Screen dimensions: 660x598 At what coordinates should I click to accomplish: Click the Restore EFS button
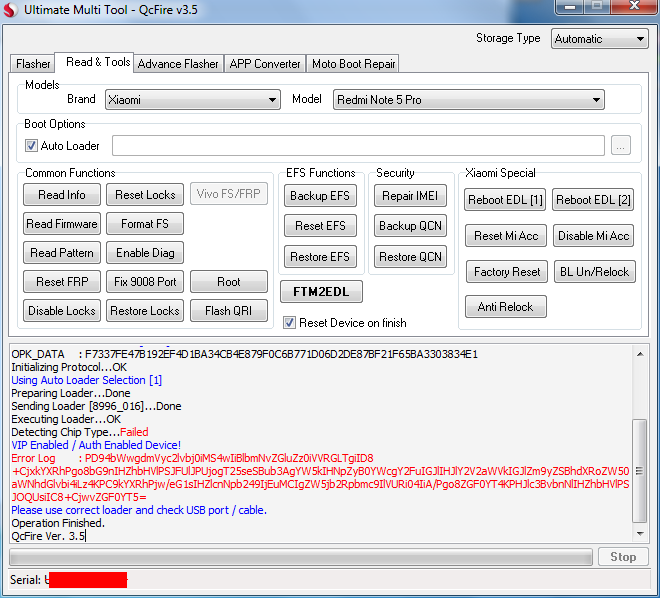coord(320,257)
